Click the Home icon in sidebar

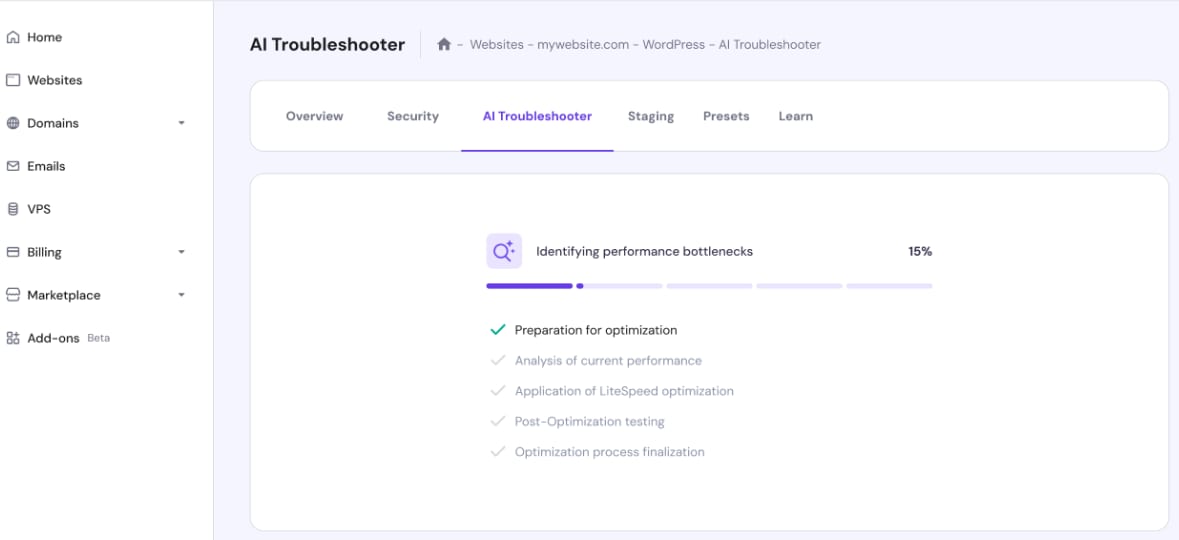13,38
